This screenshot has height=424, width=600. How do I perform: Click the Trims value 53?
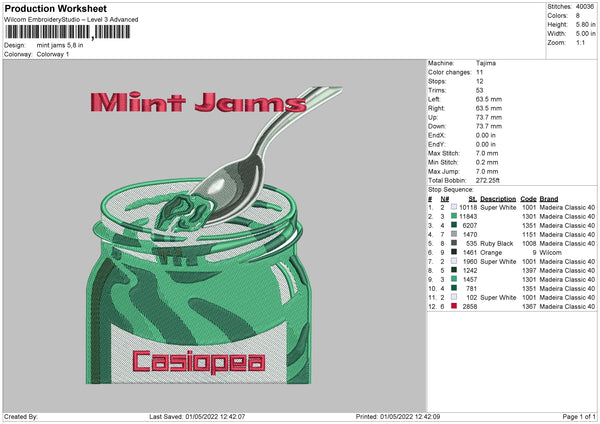(x=480, y=90)
